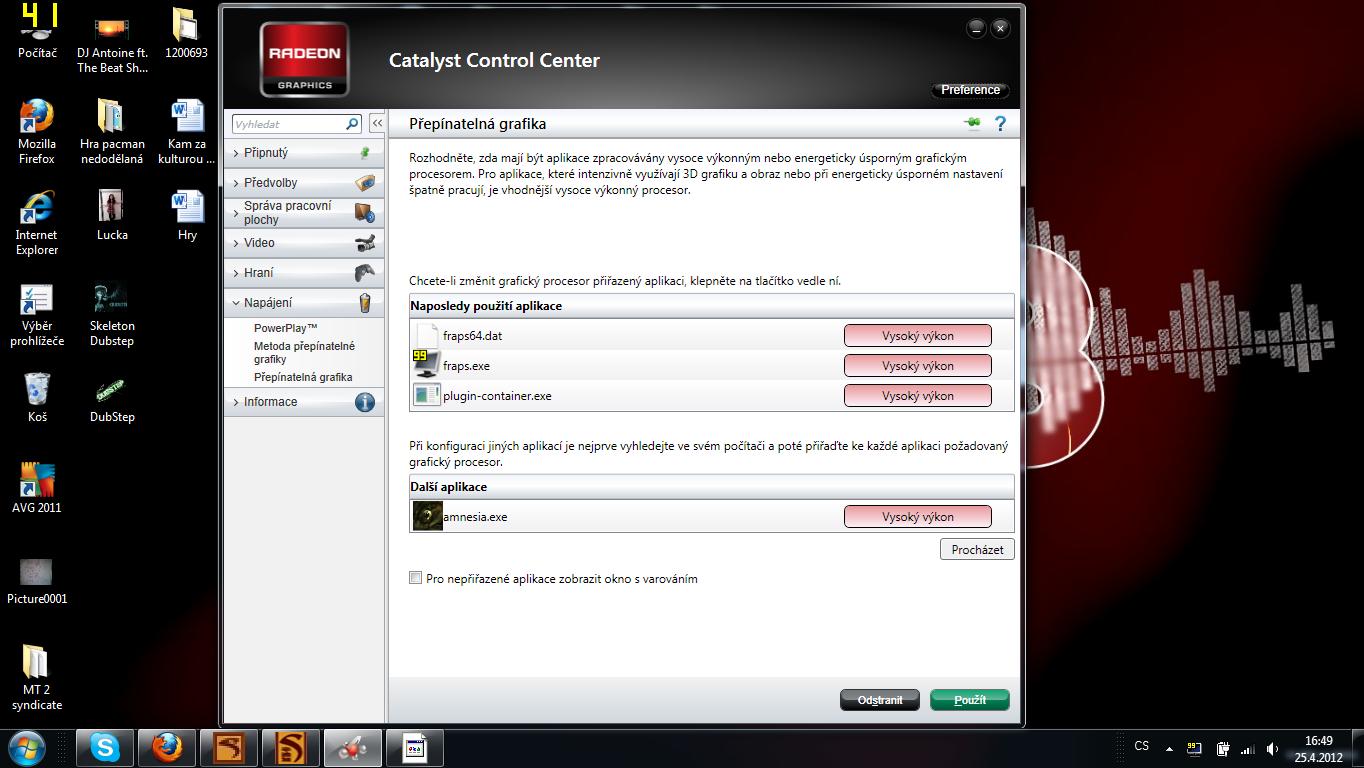Expand the Připnutý section
The height and width of the screenshot is (768, 1364).
[x=266, y=153]
